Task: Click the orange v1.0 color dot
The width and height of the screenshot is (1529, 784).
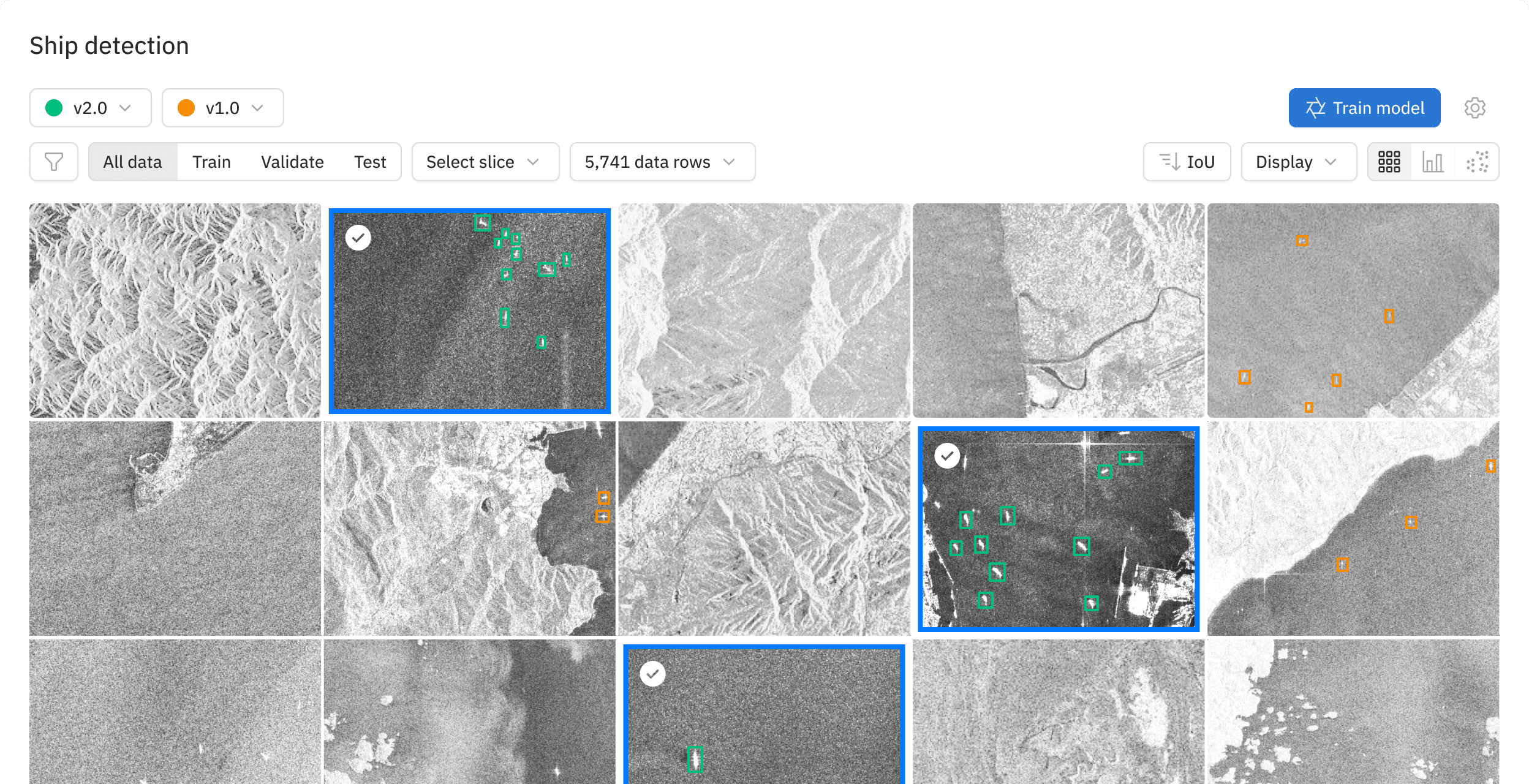Action: tap(186, 108)
